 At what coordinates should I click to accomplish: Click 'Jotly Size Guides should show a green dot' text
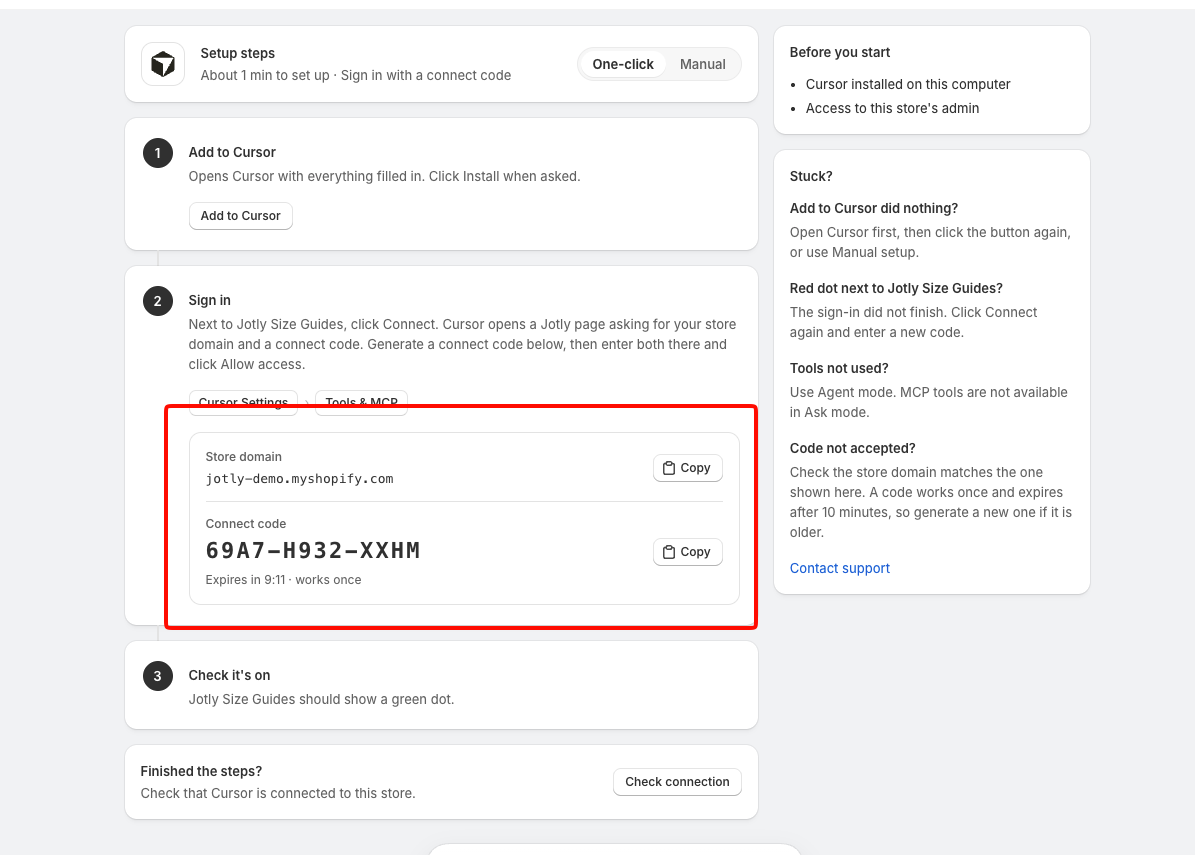321,700
